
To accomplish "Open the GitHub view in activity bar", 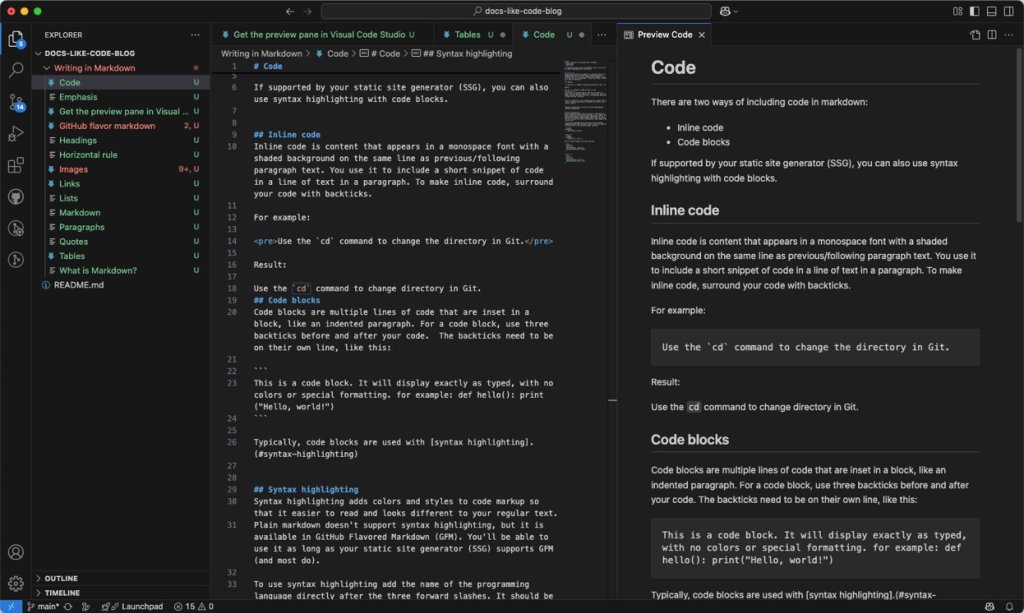I will 16,196.
